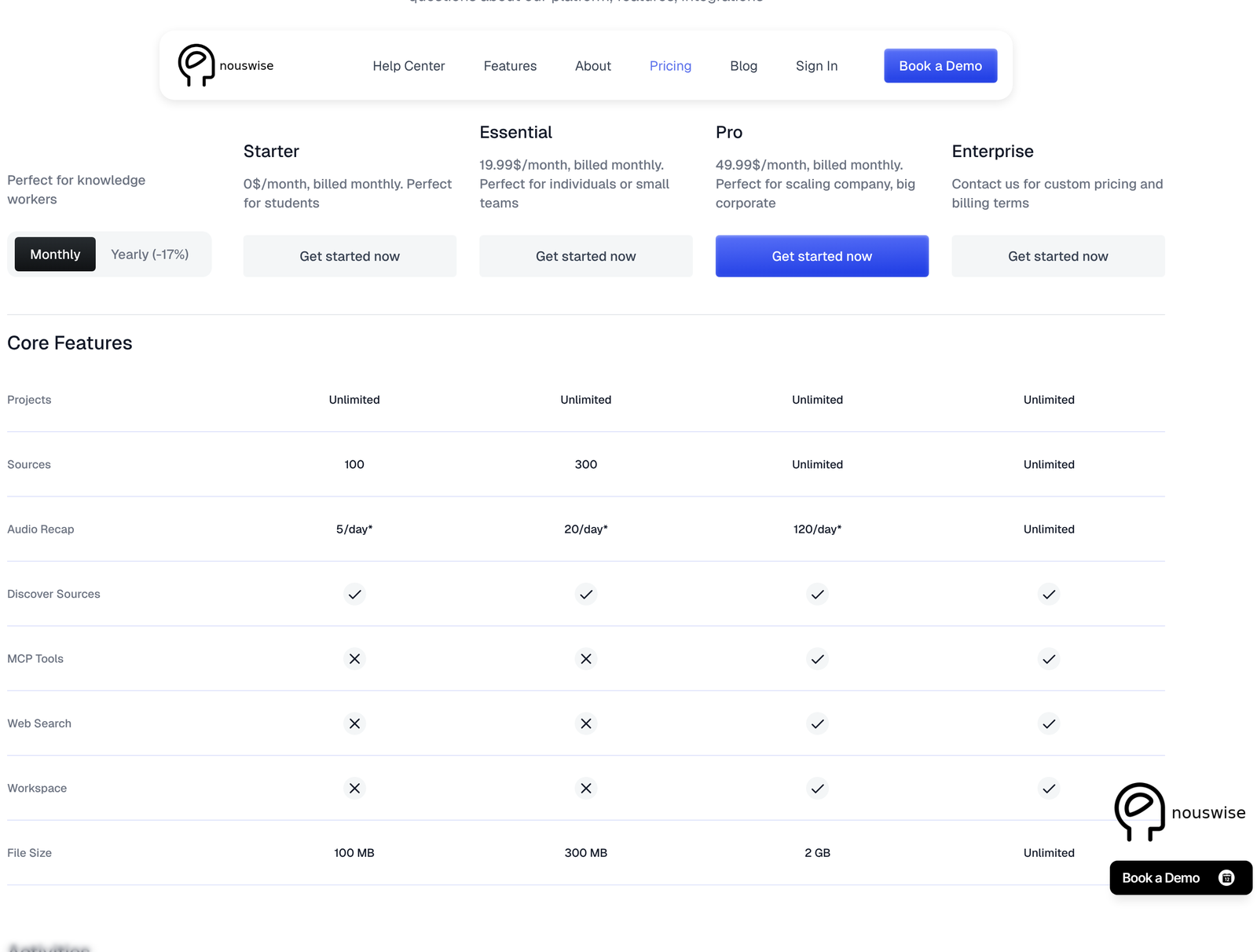Click the checkmark for Discover Sources under Pro
The image size is (1257, 952).
tap(817, 595)
